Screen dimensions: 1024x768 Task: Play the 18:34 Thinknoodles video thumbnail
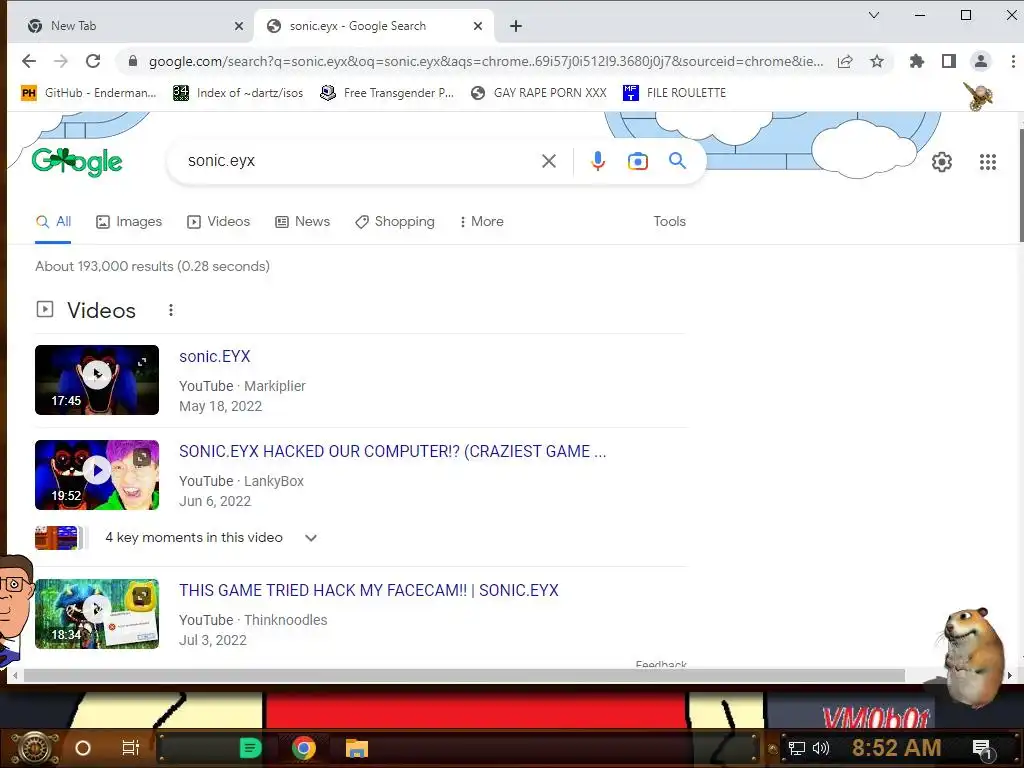coord(97,614)
